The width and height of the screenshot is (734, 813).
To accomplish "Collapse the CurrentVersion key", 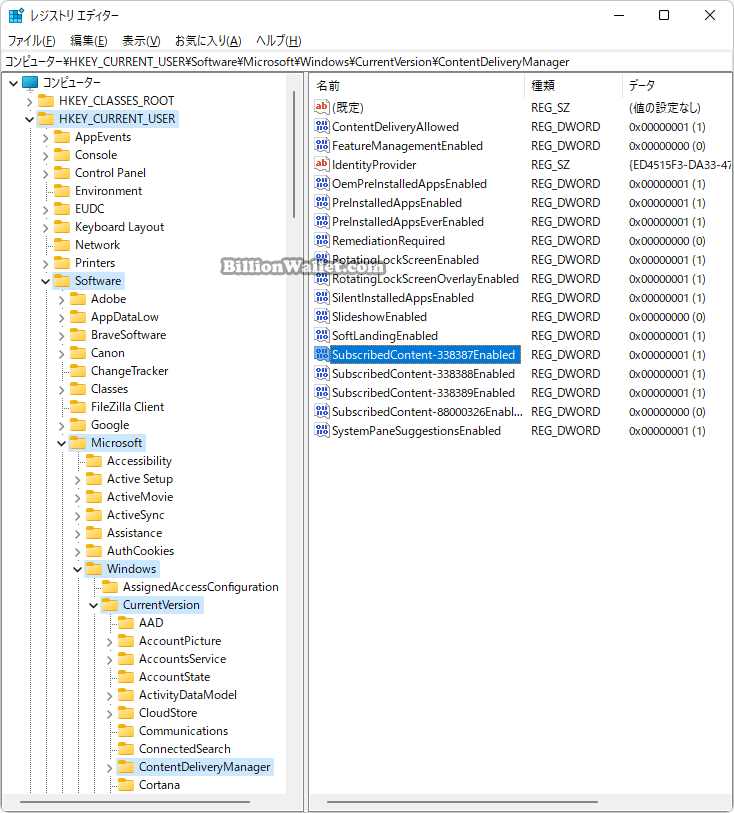I will pos(94,606).
